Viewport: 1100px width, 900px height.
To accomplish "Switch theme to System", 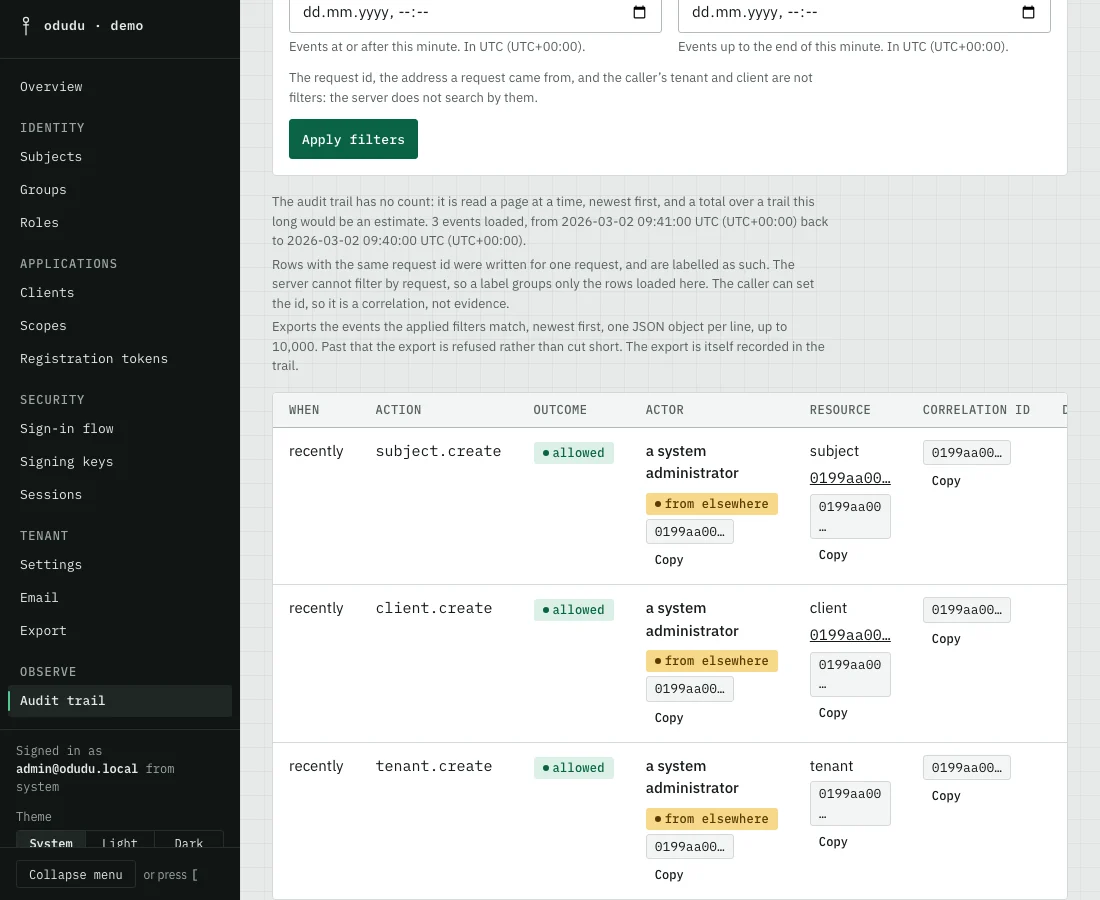I will (51, 842).
